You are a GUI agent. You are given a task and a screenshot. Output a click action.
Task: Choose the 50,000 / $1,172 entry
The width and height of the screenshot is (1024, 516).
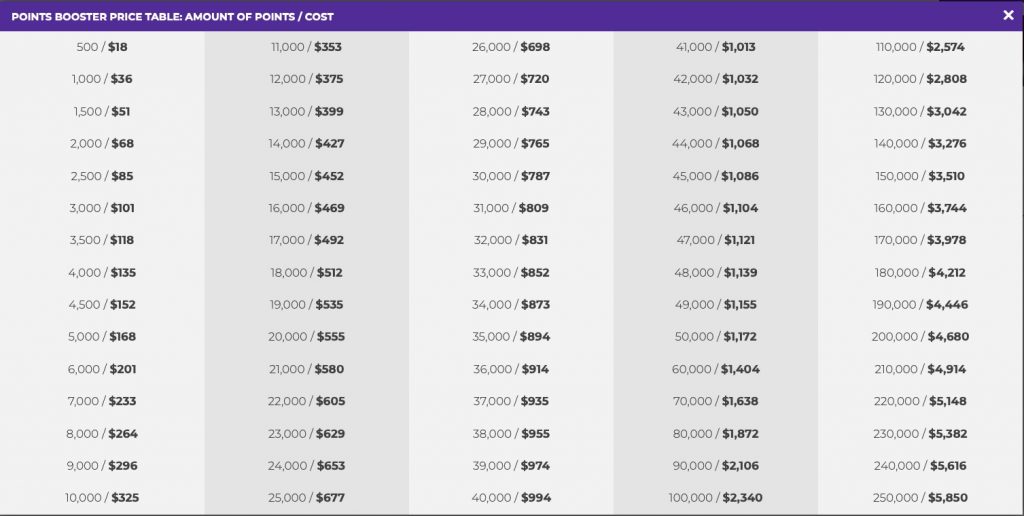pos(716,336)
